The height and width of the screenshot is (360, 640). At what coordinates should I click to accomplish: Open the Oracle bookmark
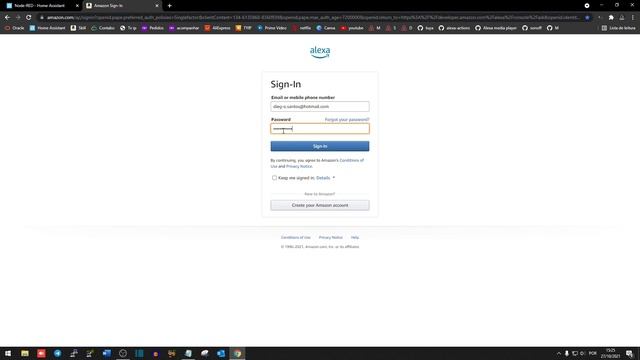[x=14, y=28]
